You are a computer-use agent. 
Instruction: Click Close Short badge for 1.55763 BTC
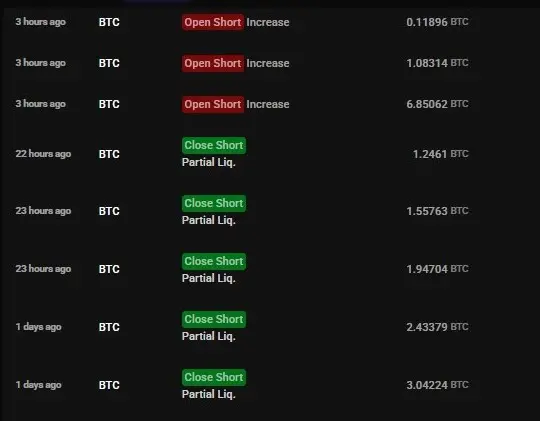click(214, 203)
